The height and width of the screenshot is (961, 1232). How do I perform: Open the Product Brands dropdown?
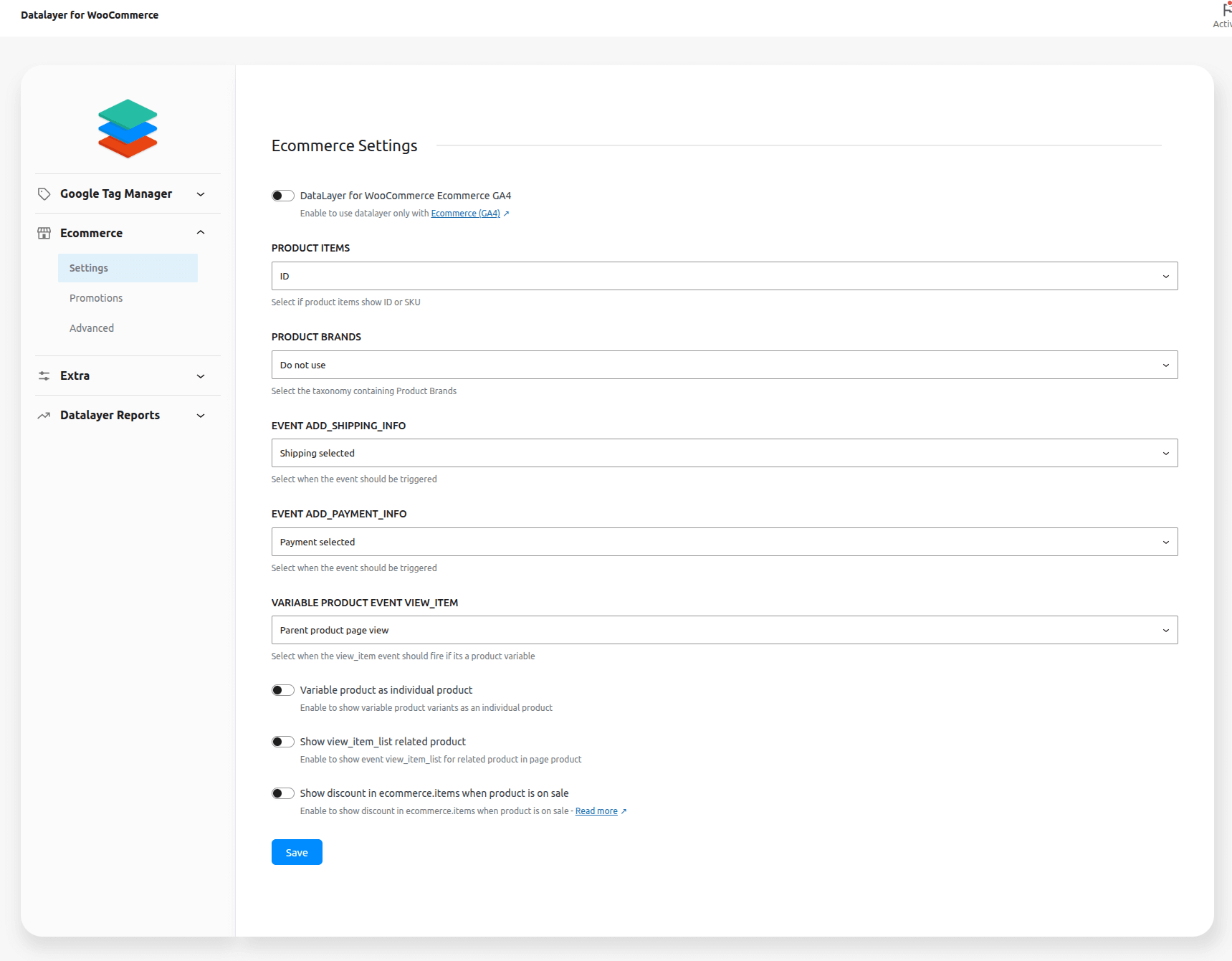point(724,365)
